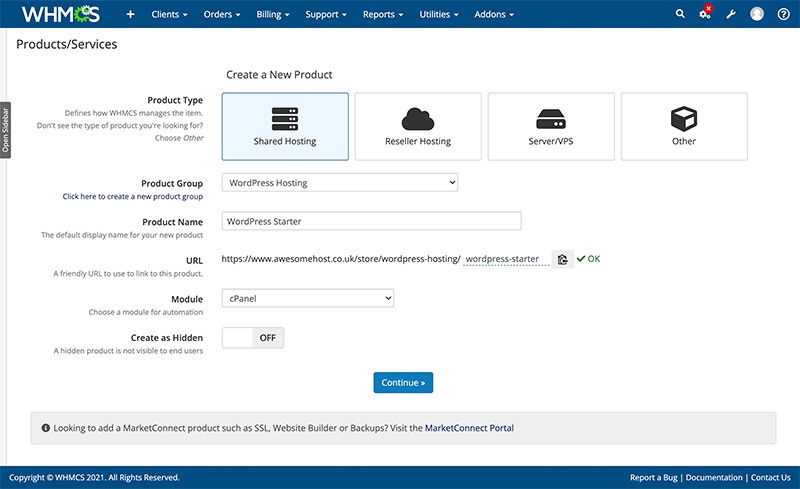Click create a new product group link
The image size is (800, 489).
[x=133, y=197]
